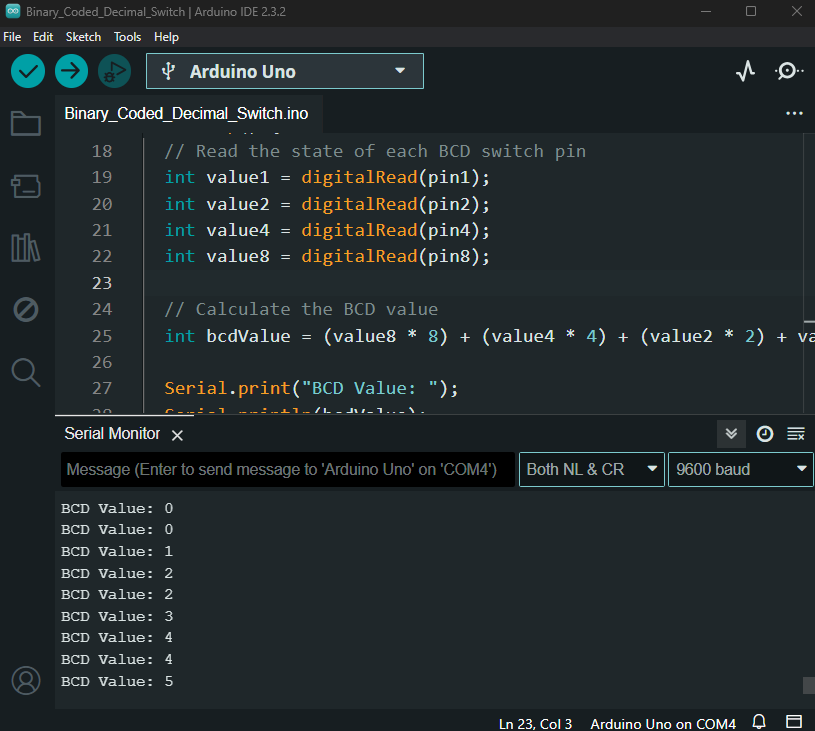Click the Ln 23, Col 3 cursor position
Image resolution: width=815 pixels, height=731 pixels.
tap(535, 724)
